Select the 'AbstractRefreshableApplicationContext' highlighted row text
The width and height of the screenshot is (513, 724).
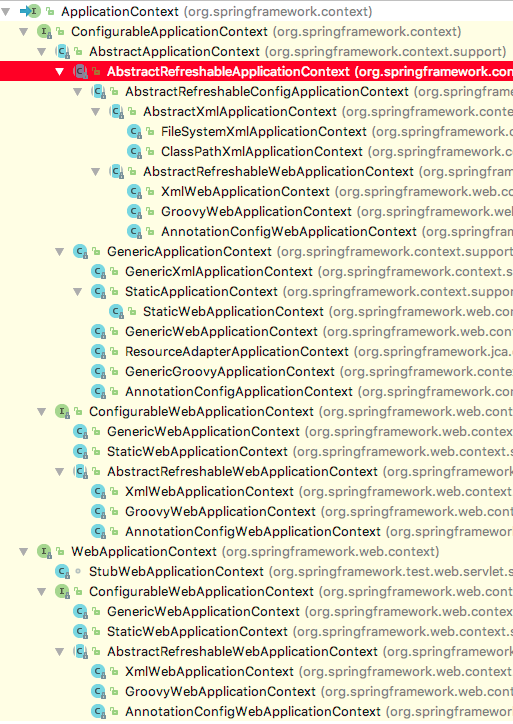click(228, 72)
